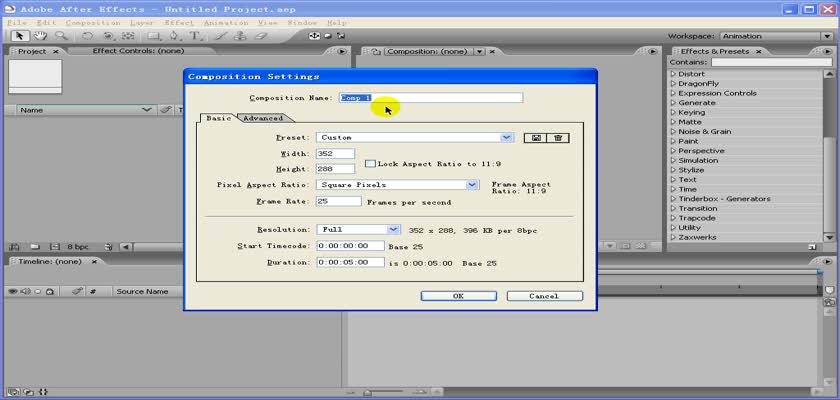The width and height of the screenshot is (840, 400).
Task: Toggle Lock Aspect Ratio to 11:9 checkbox
Action: click(370, 163)
